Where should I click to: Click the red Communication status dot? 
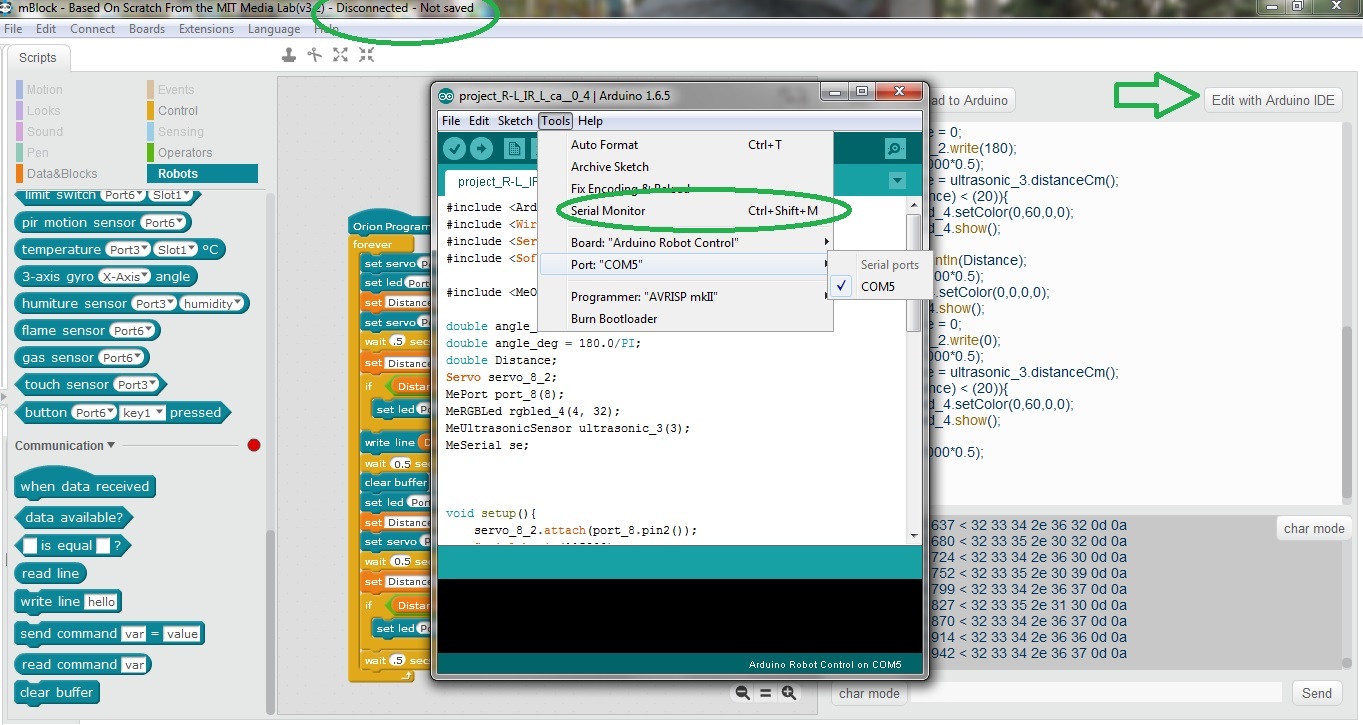(x=254, y=445)
